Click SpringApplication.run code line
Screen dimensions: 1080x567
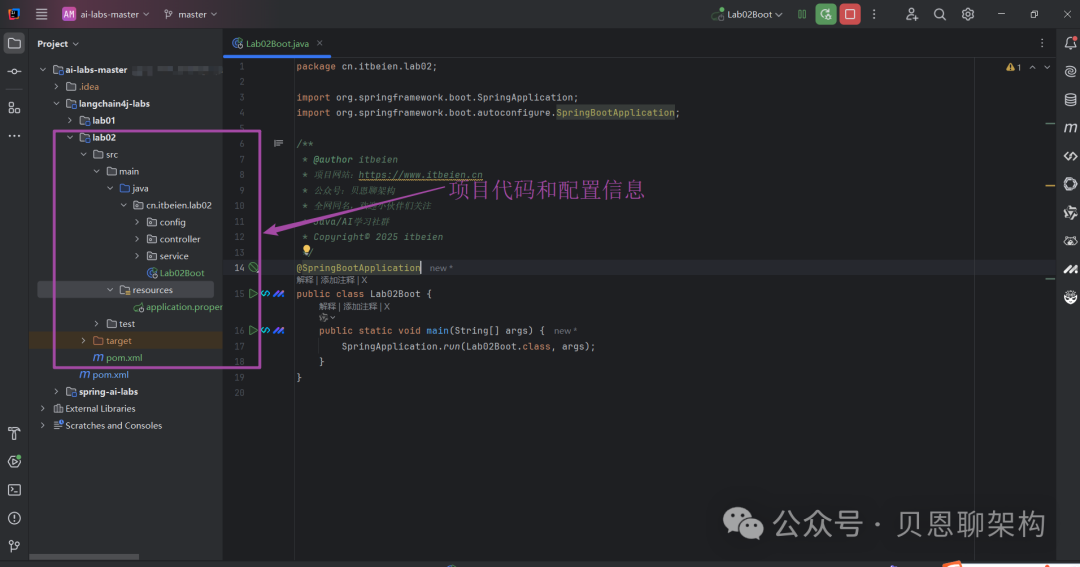(468, 347)
